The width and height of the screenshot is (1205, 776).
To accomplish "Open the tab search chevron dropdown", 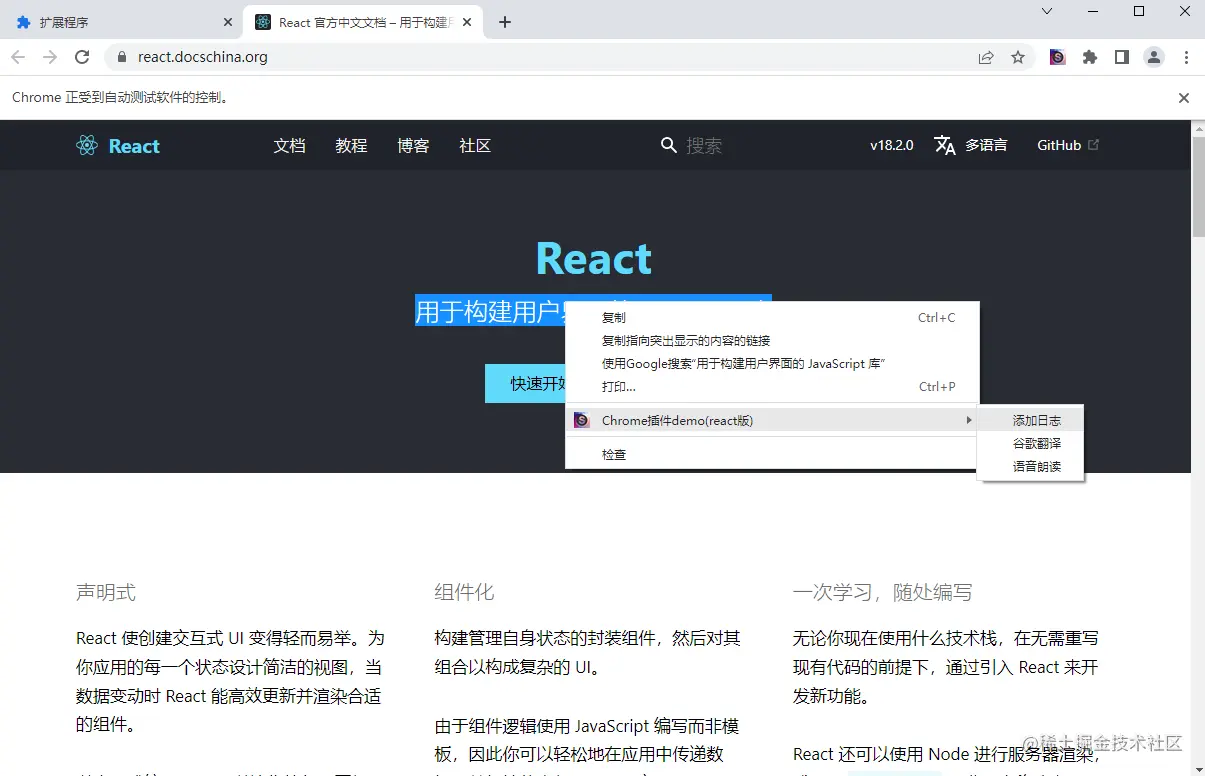I will (x=1046, y=10).
